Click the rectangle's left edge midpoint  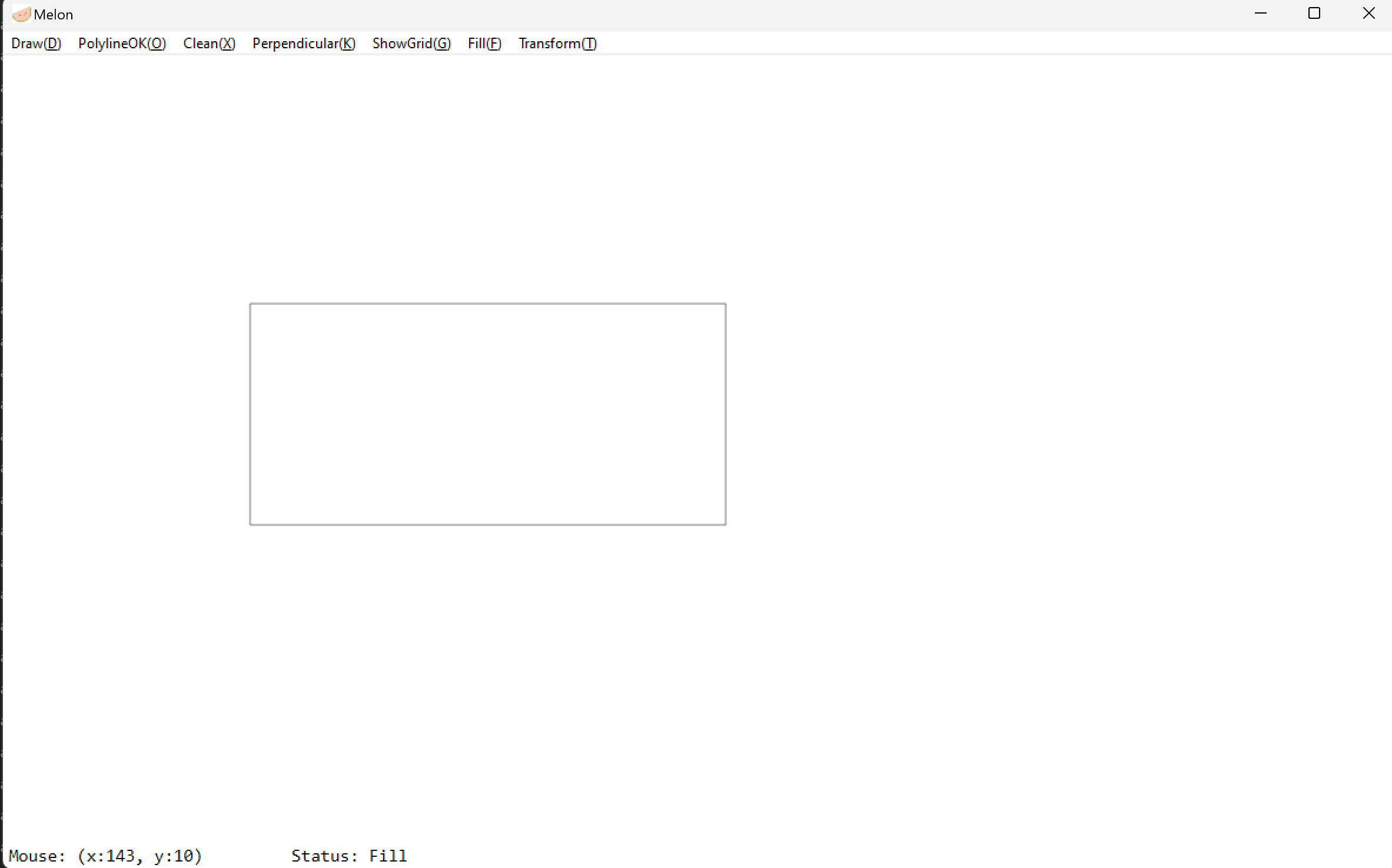pyautogui.click(x=250, y=414)
